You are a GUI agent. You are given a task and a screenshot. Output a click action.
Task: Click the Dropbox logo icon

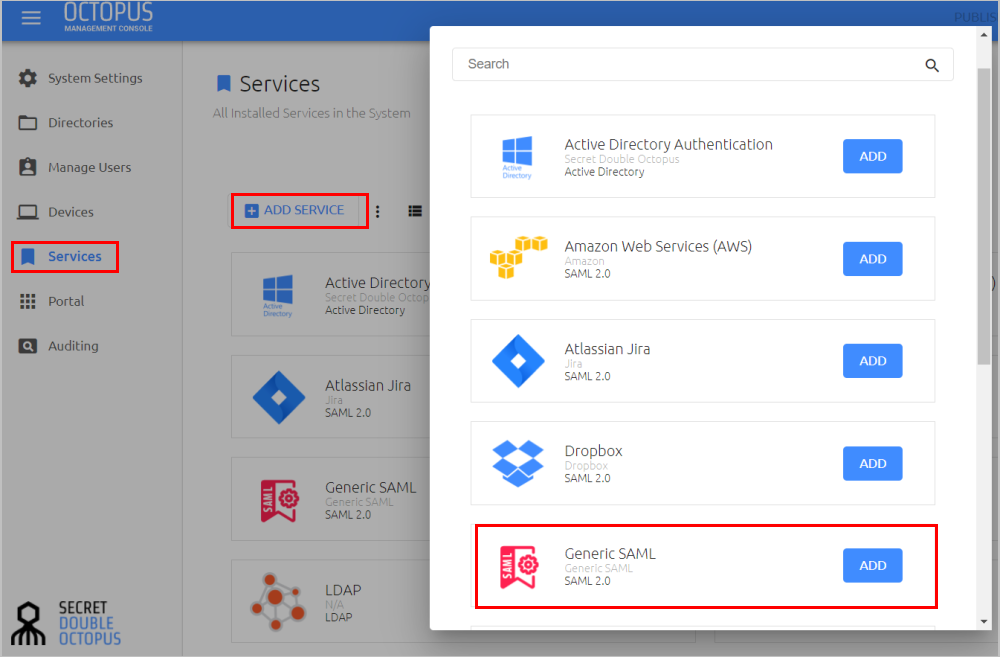pyautogui.click(x=518, y=464)
